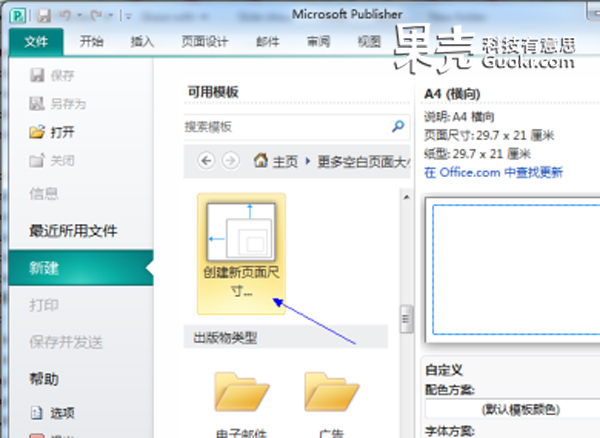Click the forward navigation arrow button

tap(230, 160)
